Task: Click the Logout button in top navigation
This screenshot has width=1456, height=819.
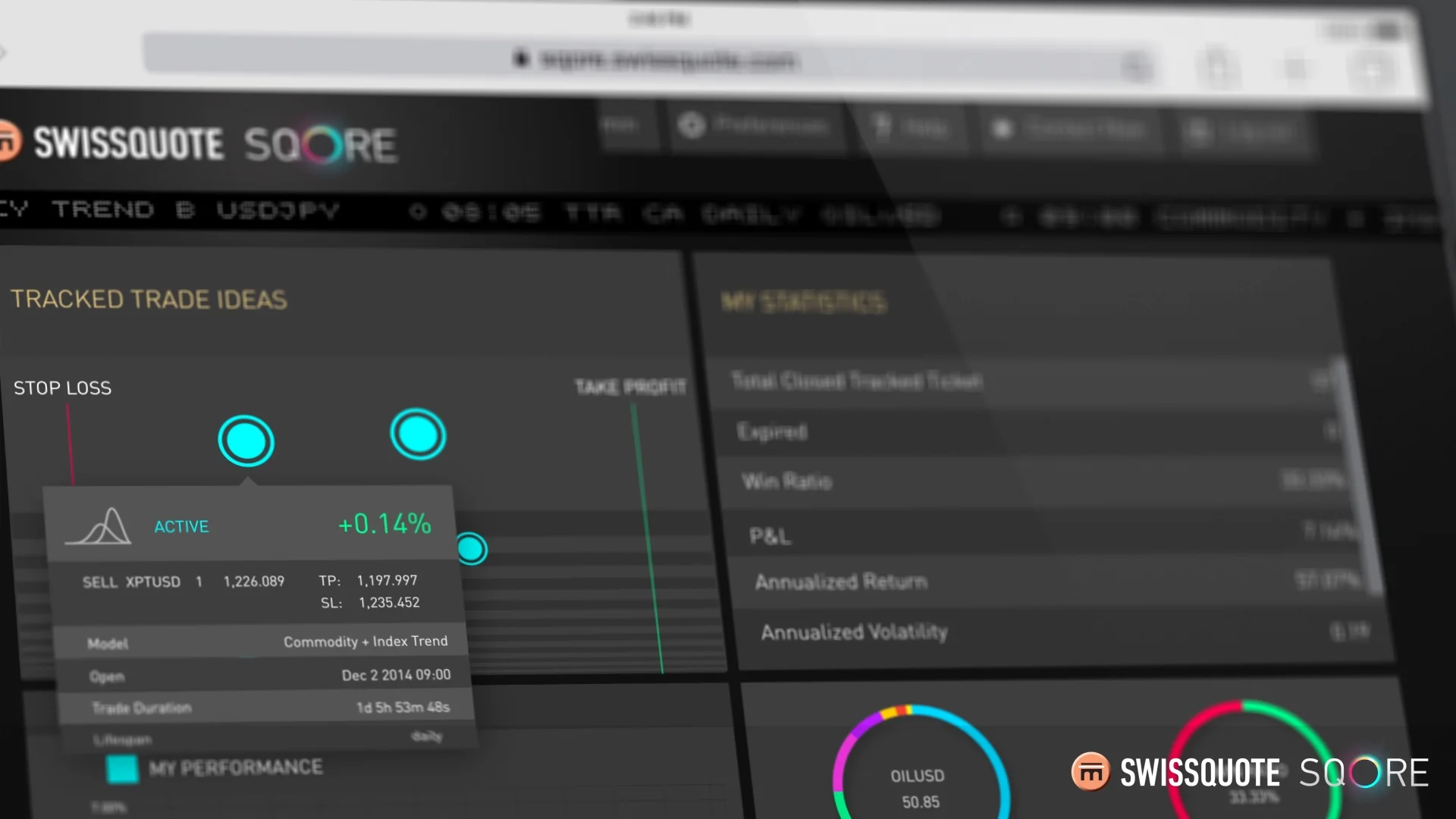Action: (x=1244, y=133)
